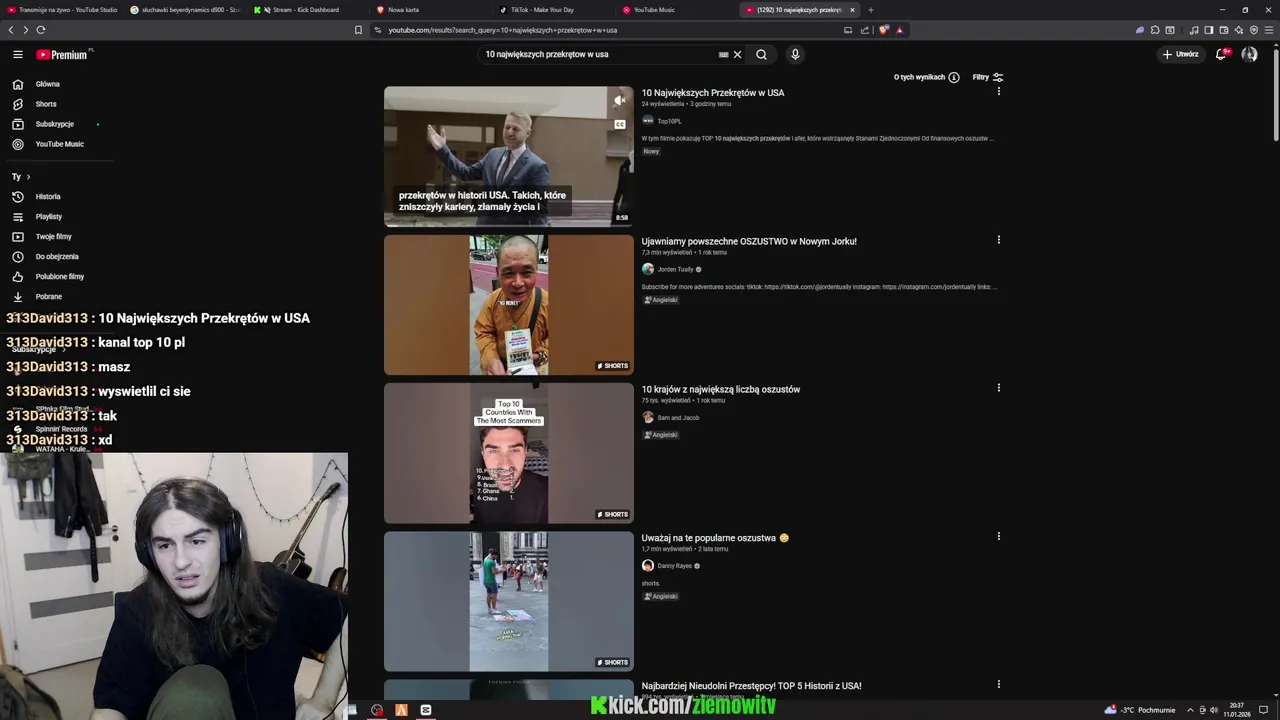Viewport: 1280px width, 720px height.
Task: Switch to słuchawki beyerdynamics tab
Action: pyautogui.click(x=185, y=10)
